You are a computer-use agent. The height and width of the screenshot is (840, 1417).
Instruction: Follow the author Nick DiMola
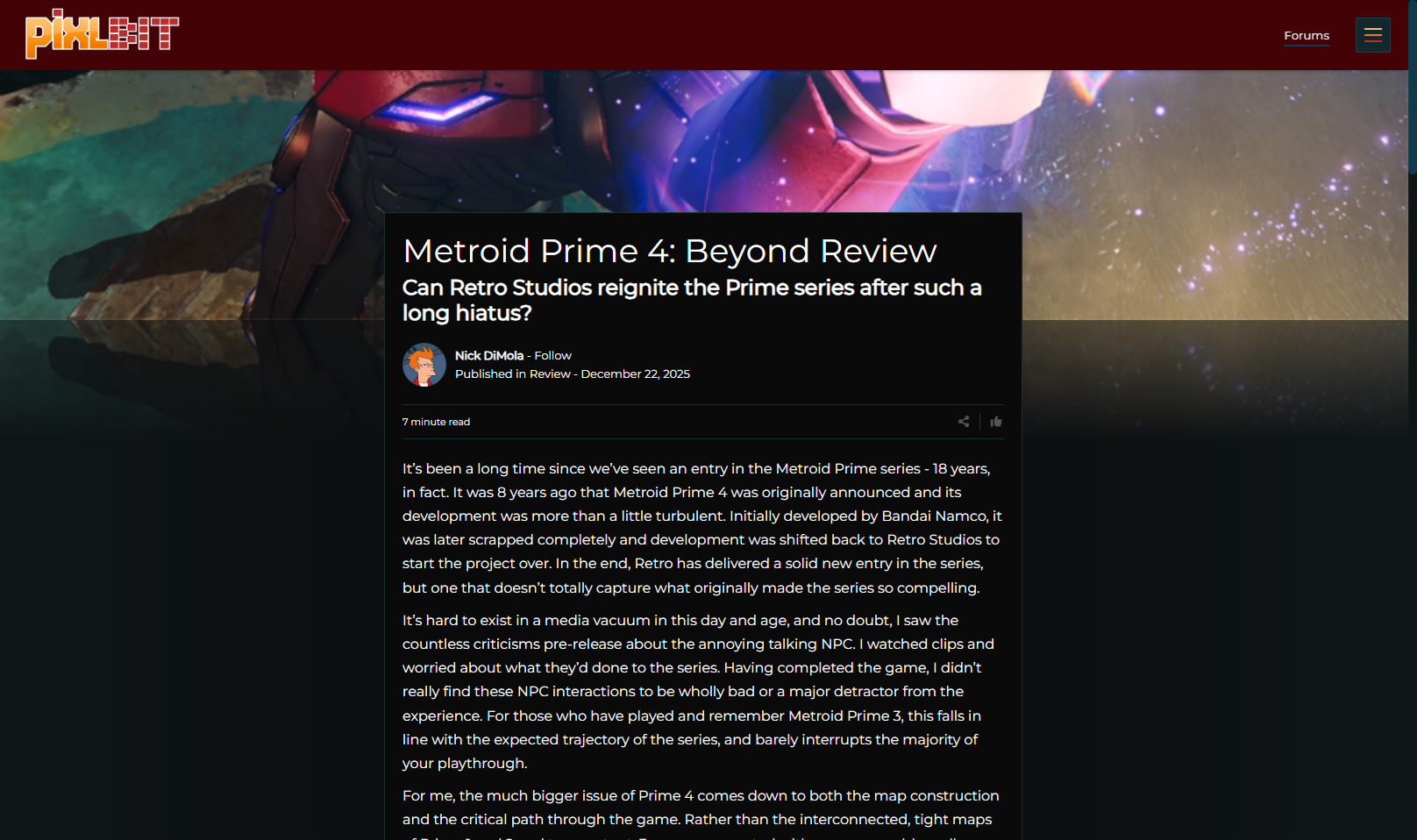click(x=552, y=355)
